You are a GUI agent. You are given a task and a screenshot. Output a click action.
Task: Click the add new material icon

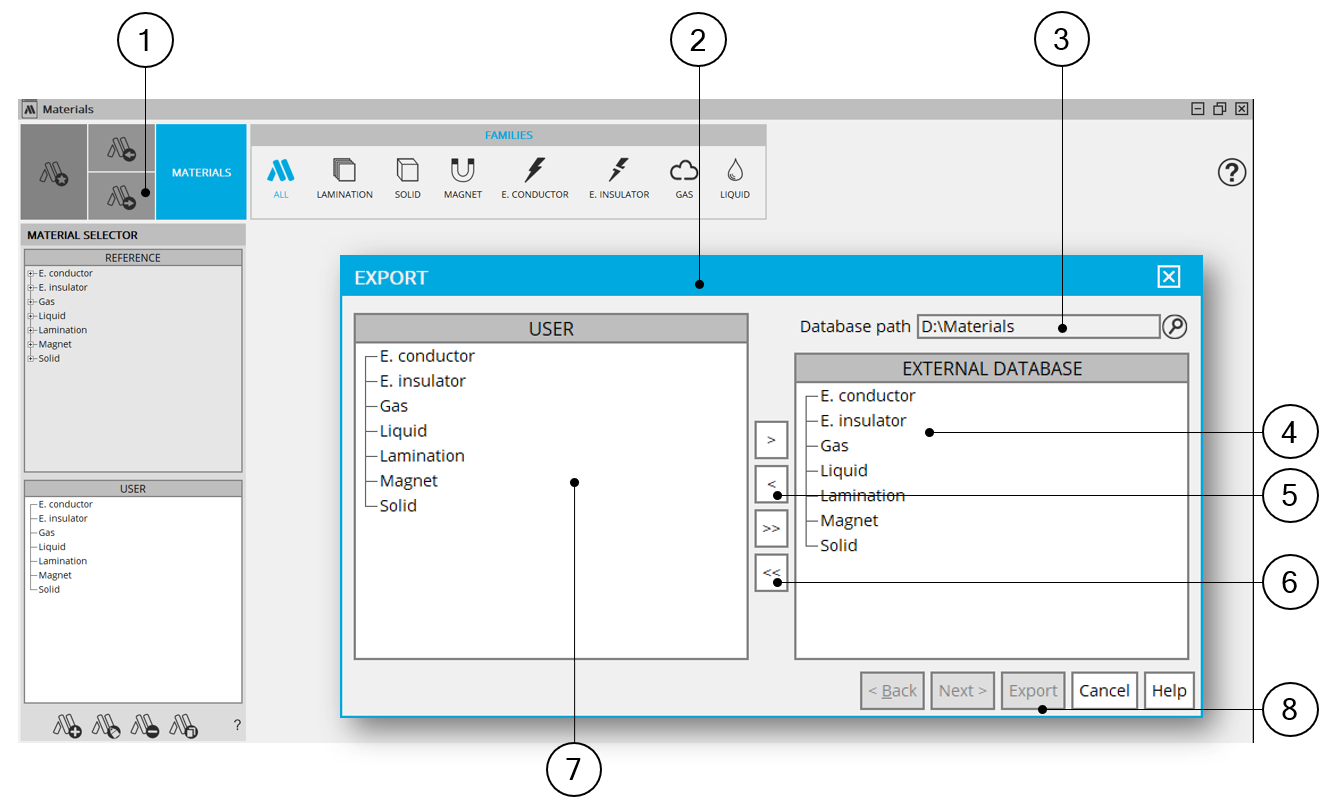pyautogui.click(x=68, y=726)
